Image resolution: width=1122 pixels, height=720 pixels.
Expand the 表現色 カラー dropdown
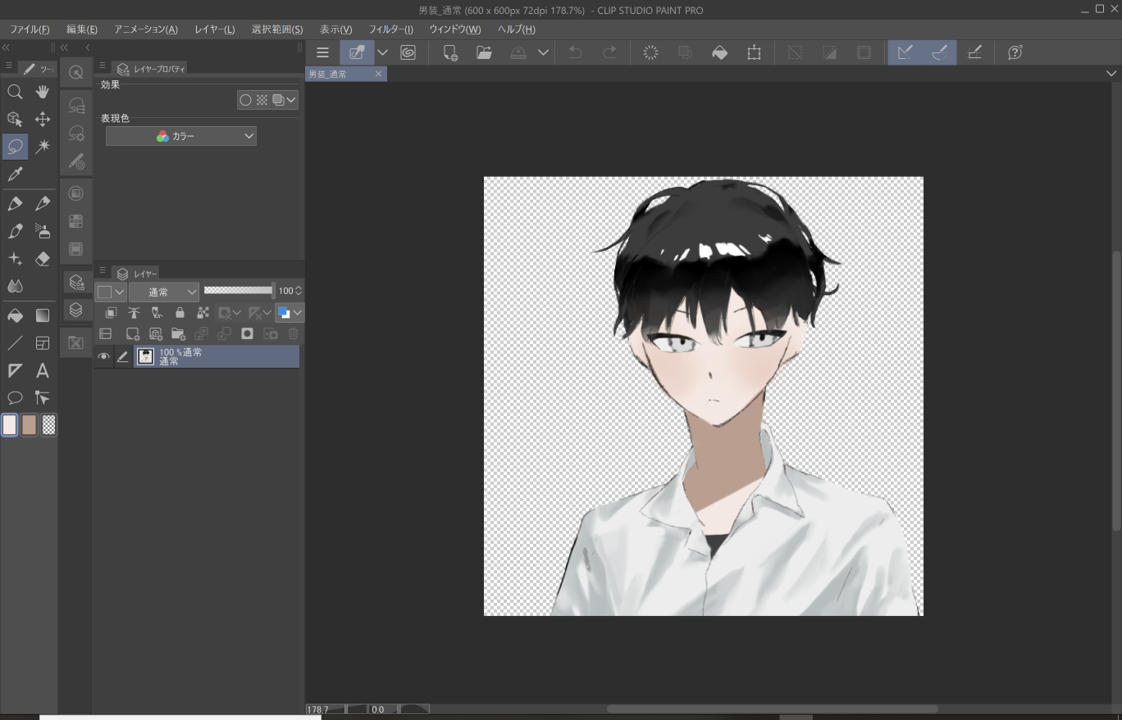[181, 136]
